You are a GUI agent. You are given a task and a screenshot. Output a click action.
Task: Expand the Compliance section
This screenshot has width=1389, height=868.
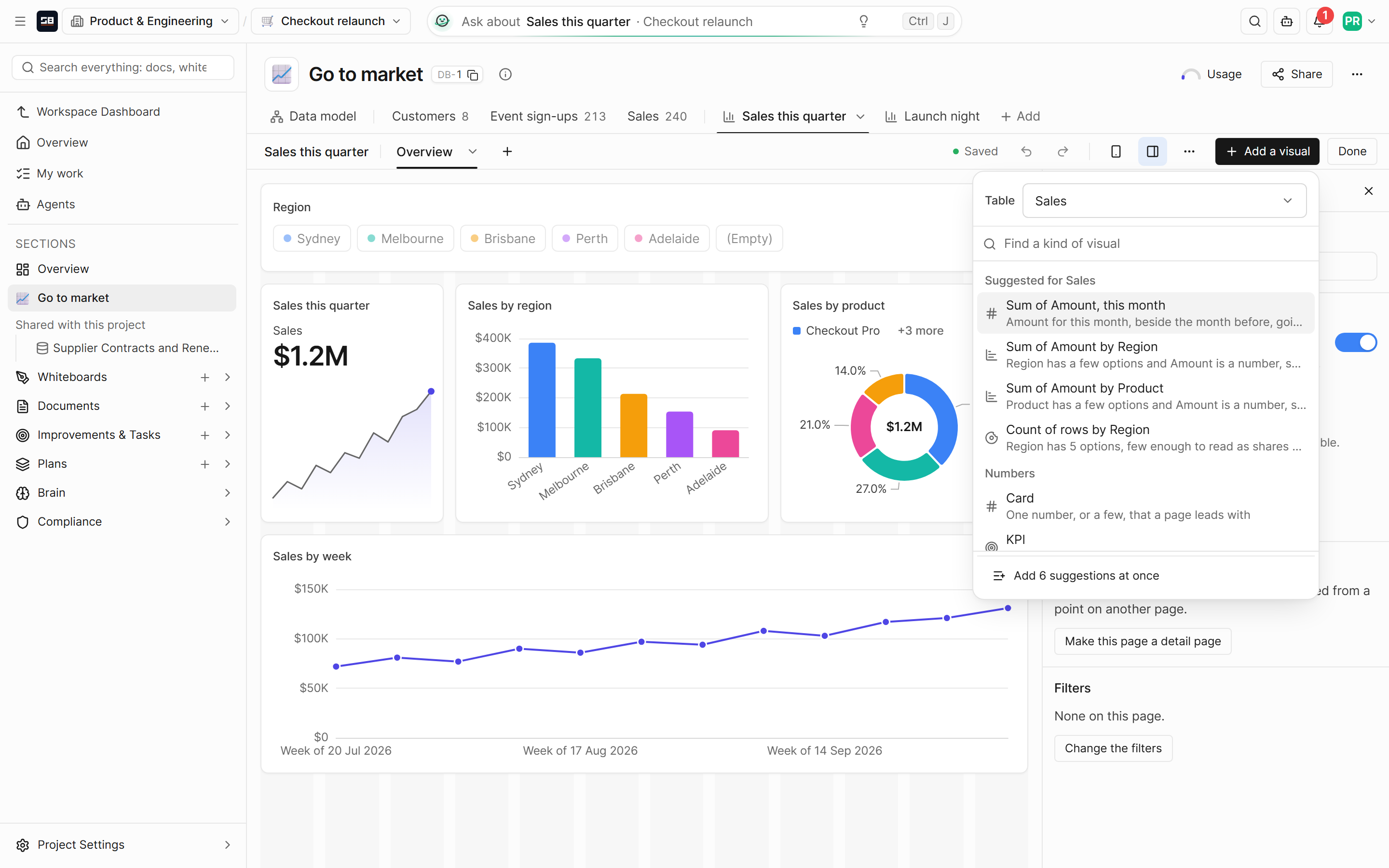pyautogui.click(x=227, y=521)
